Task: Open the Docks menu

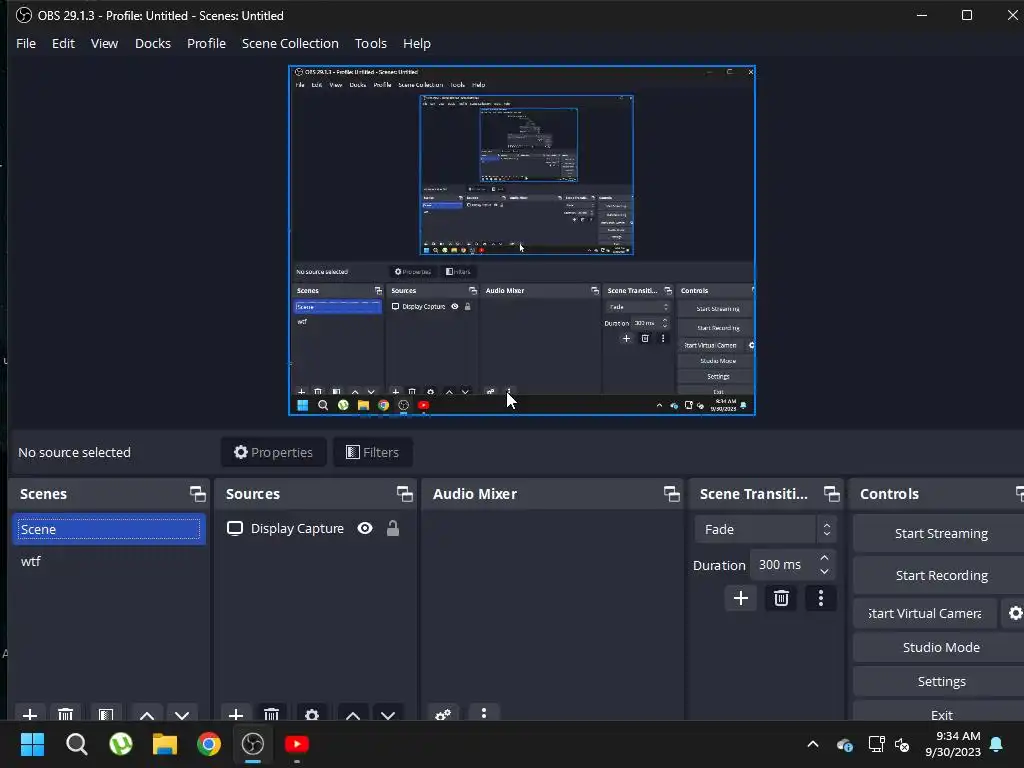Action: pos(153,43)
